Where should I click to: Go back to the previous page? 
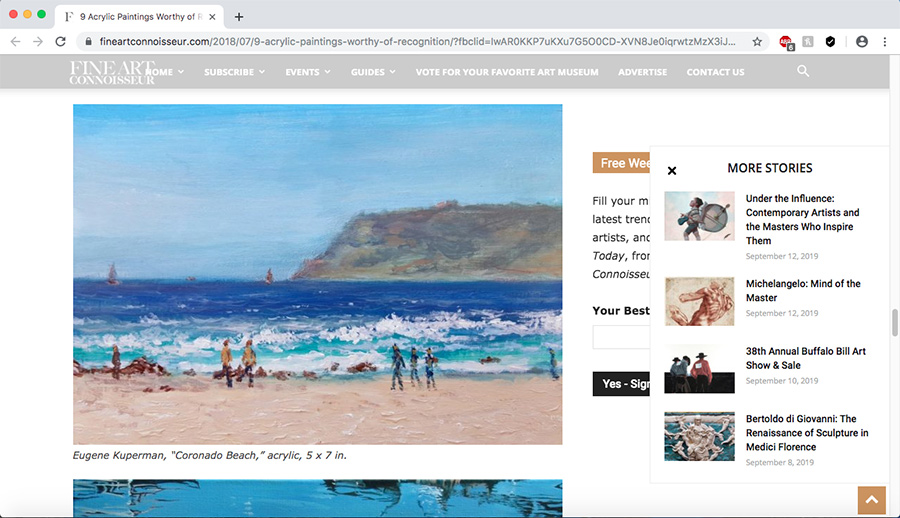pos(15,41)
